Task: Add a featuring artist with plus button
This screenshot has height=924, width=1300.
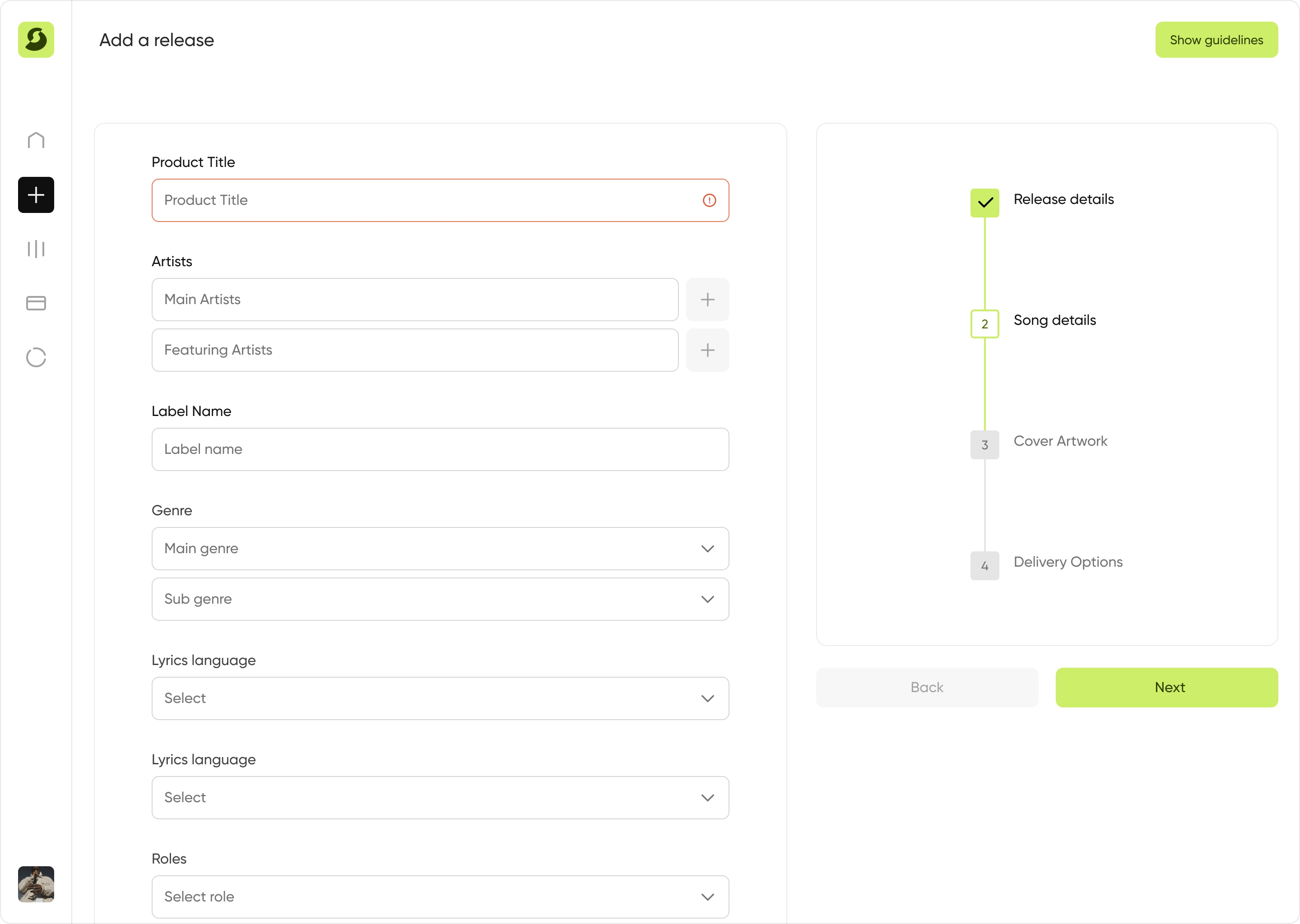Action: coord(707,350)
